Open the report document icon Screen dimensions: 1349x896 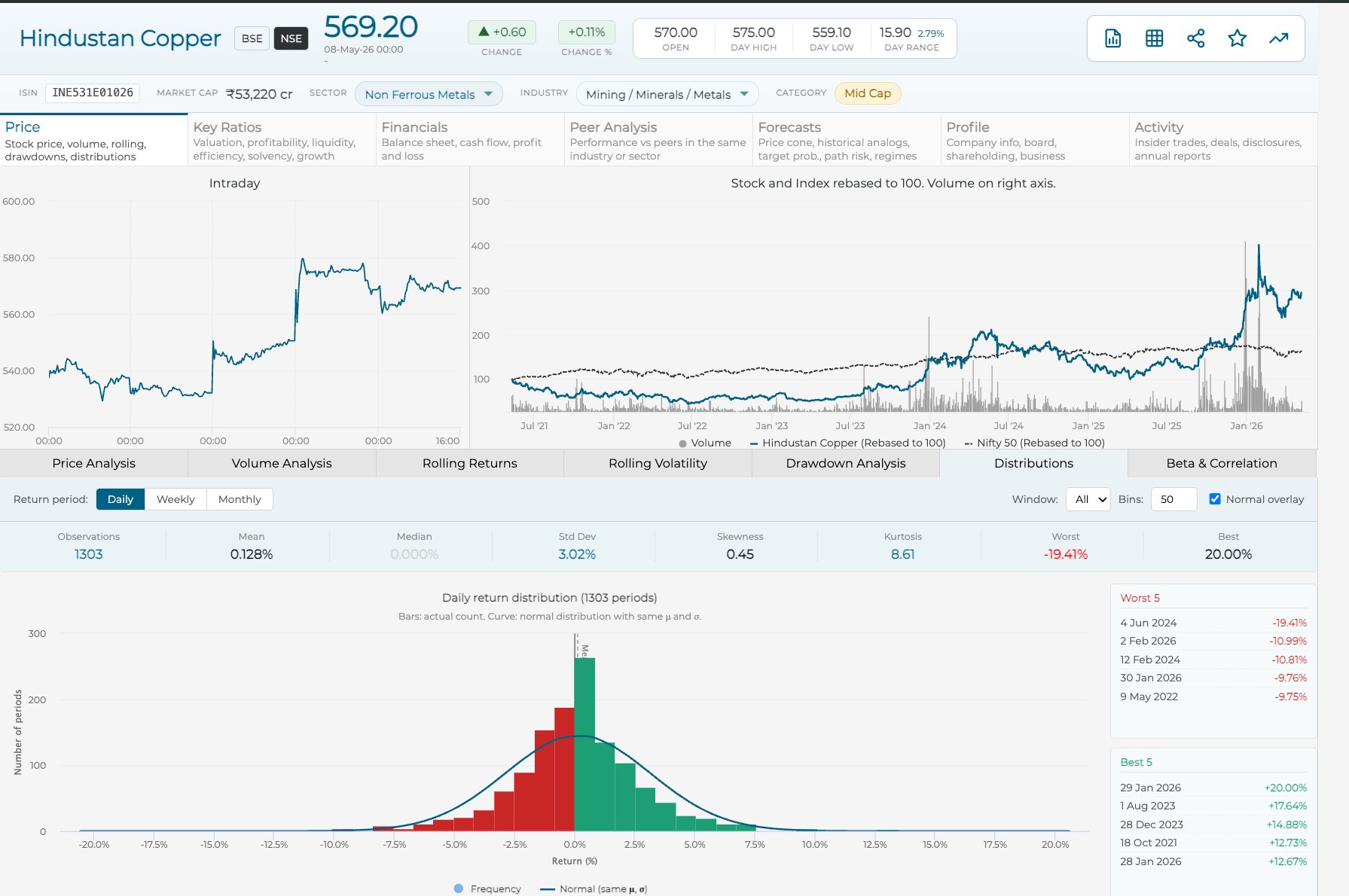point(1112,38)
